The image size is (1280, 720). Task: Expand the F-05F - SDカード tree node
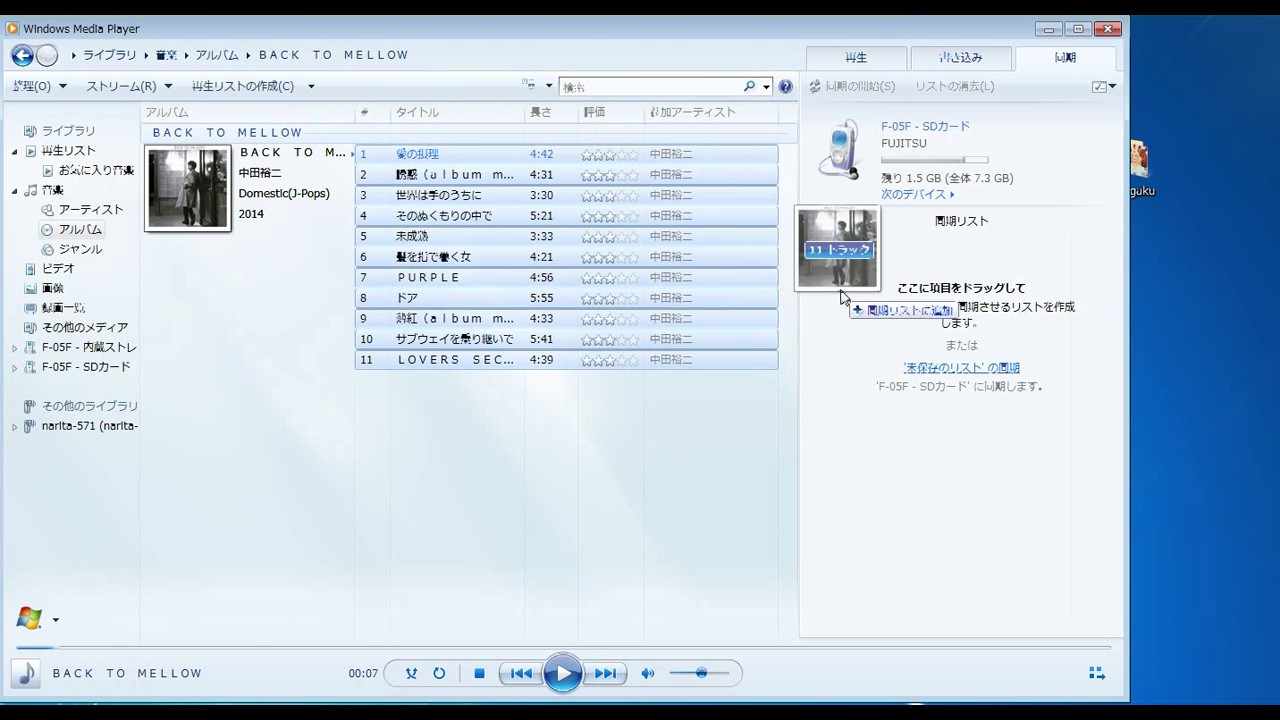pyautogui.click(x=15, y=368)
